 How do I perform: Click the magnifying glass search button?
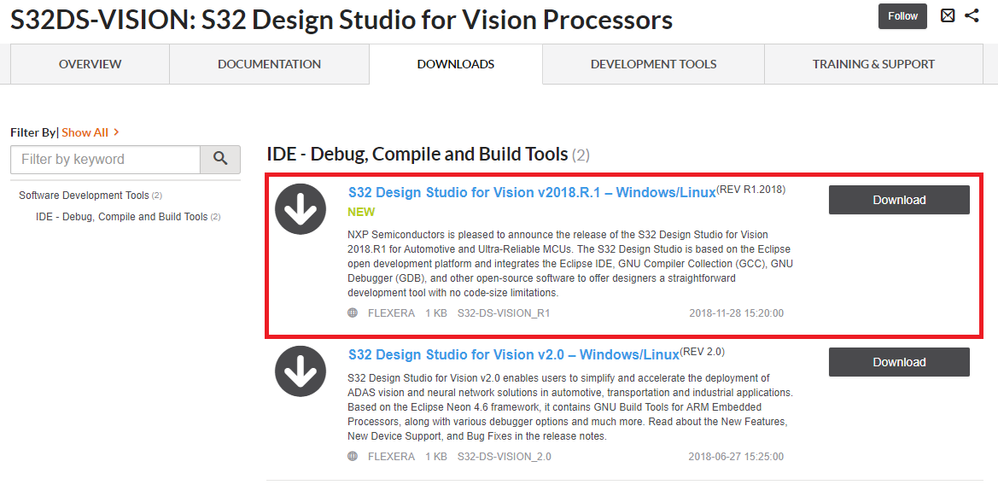[221, 159]
